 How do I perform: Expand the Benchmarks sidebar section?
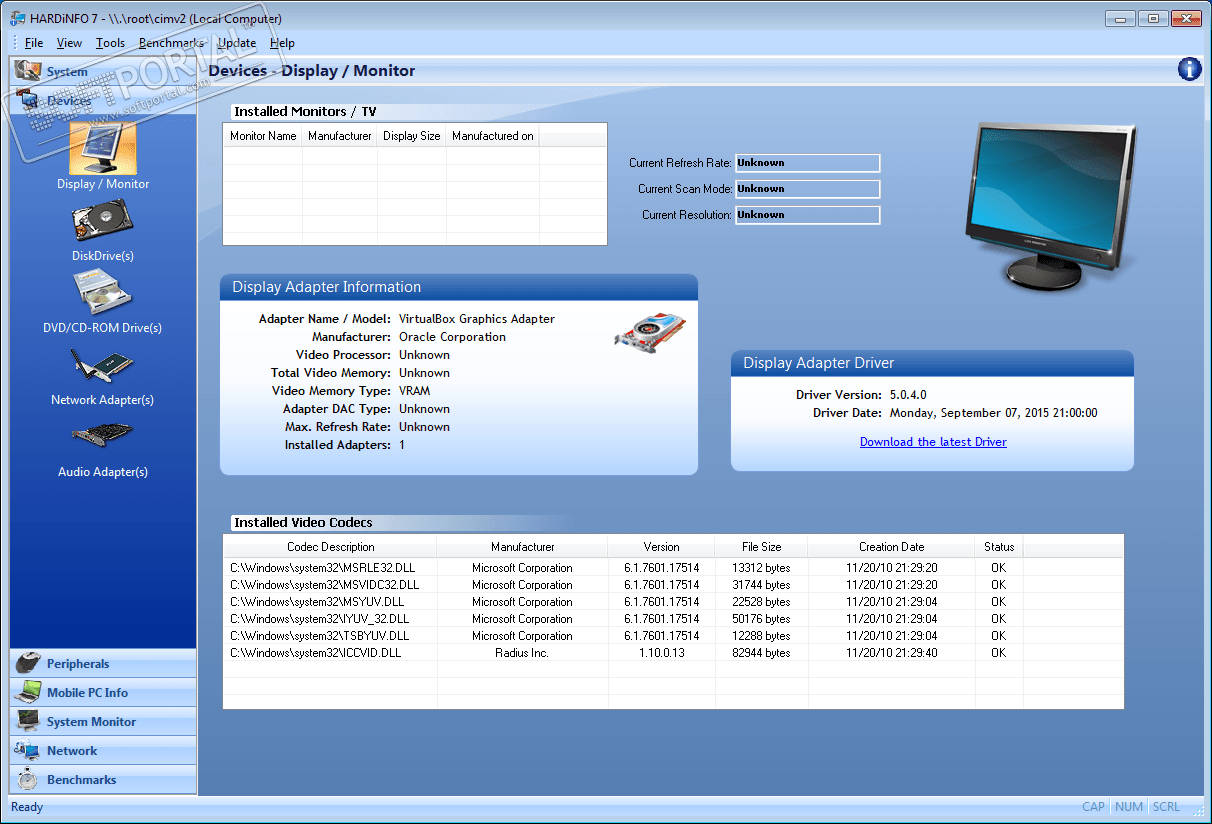tap(103, 780)
